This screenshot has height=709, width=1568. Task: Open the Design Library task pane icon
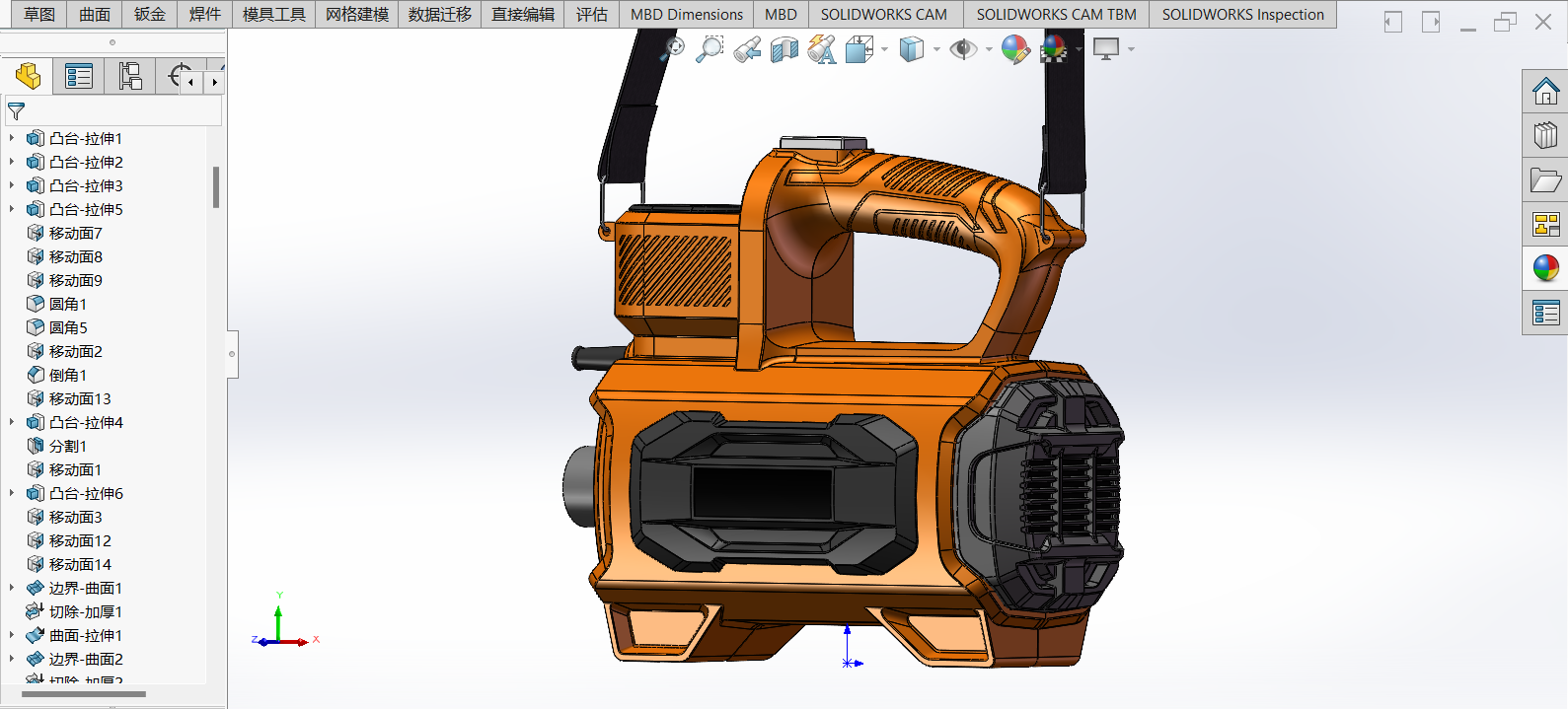(x=1545, y=135)
